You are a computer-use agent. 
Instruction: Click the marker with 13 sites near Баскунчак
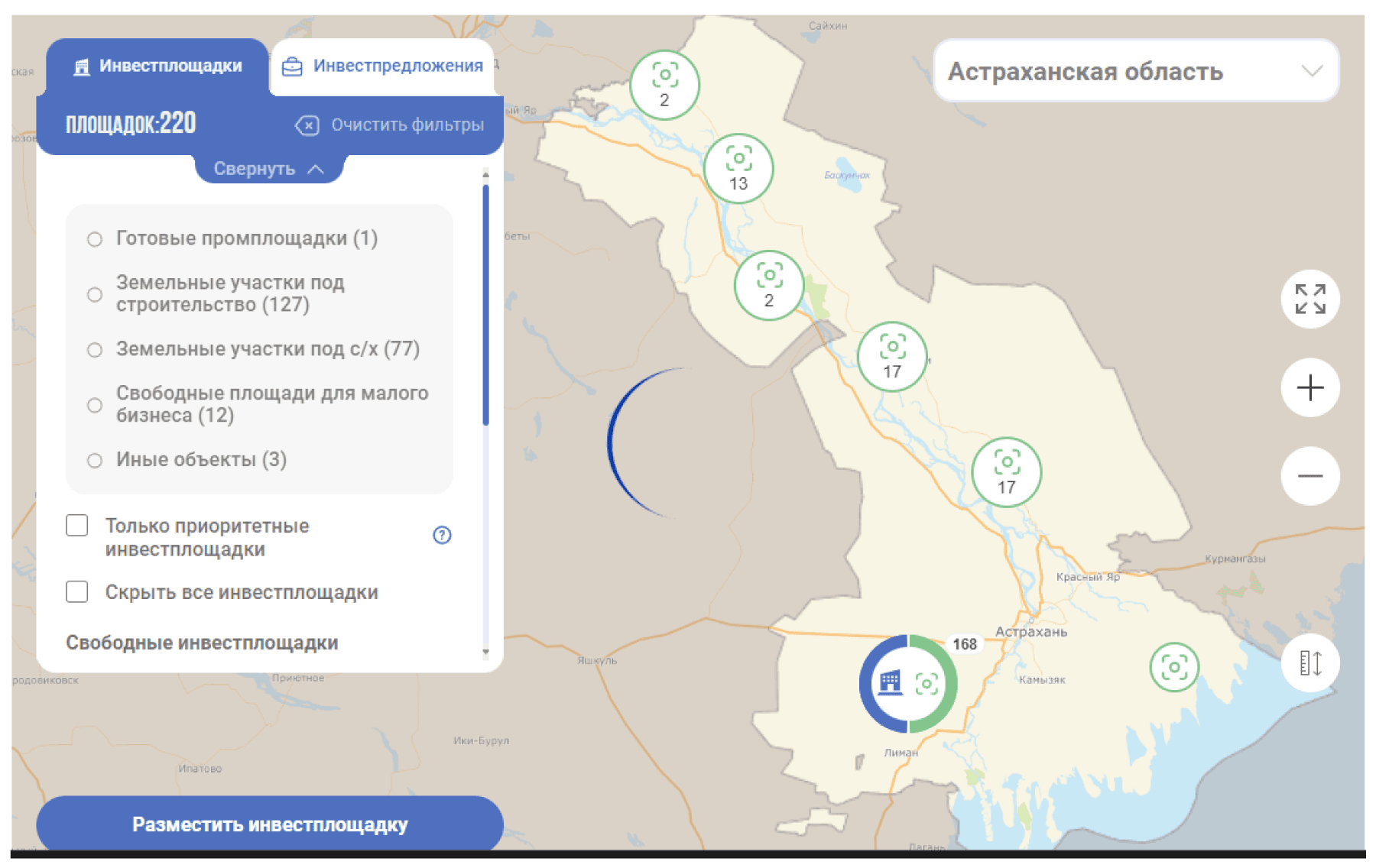point(738,168)
